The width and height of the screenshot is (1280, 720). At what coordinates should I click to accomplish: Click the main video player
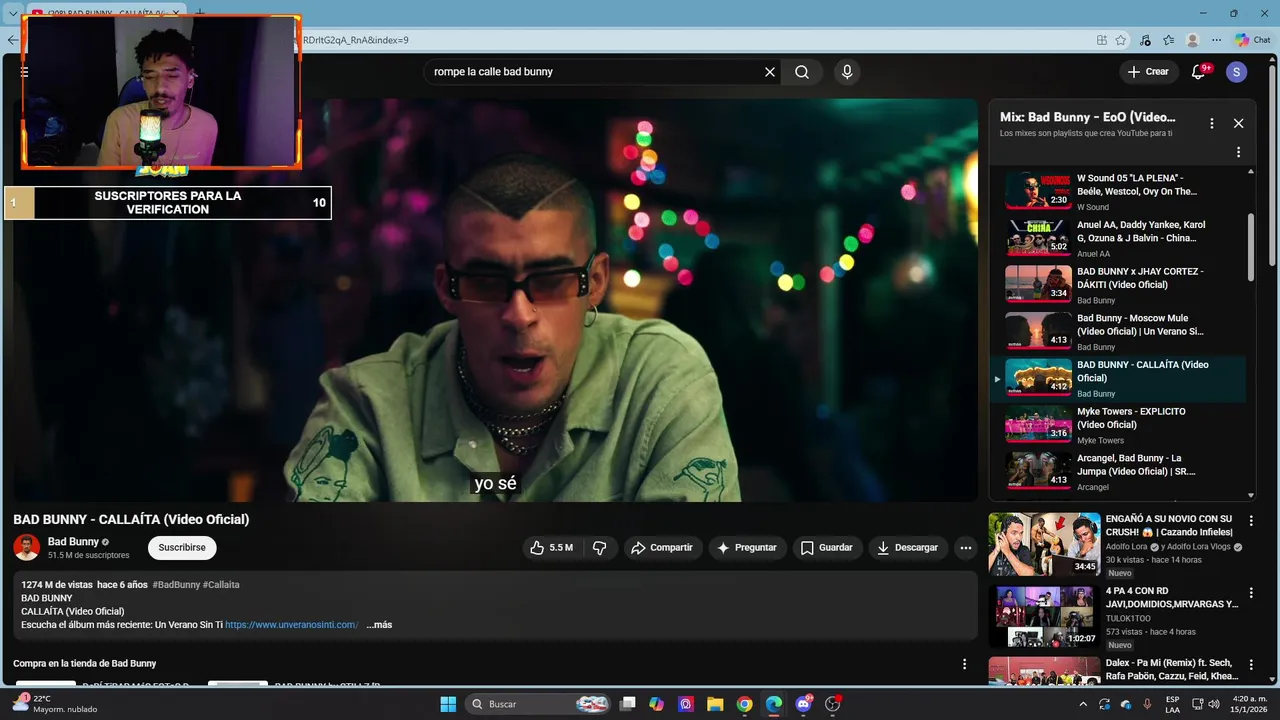tap(495, 300)
